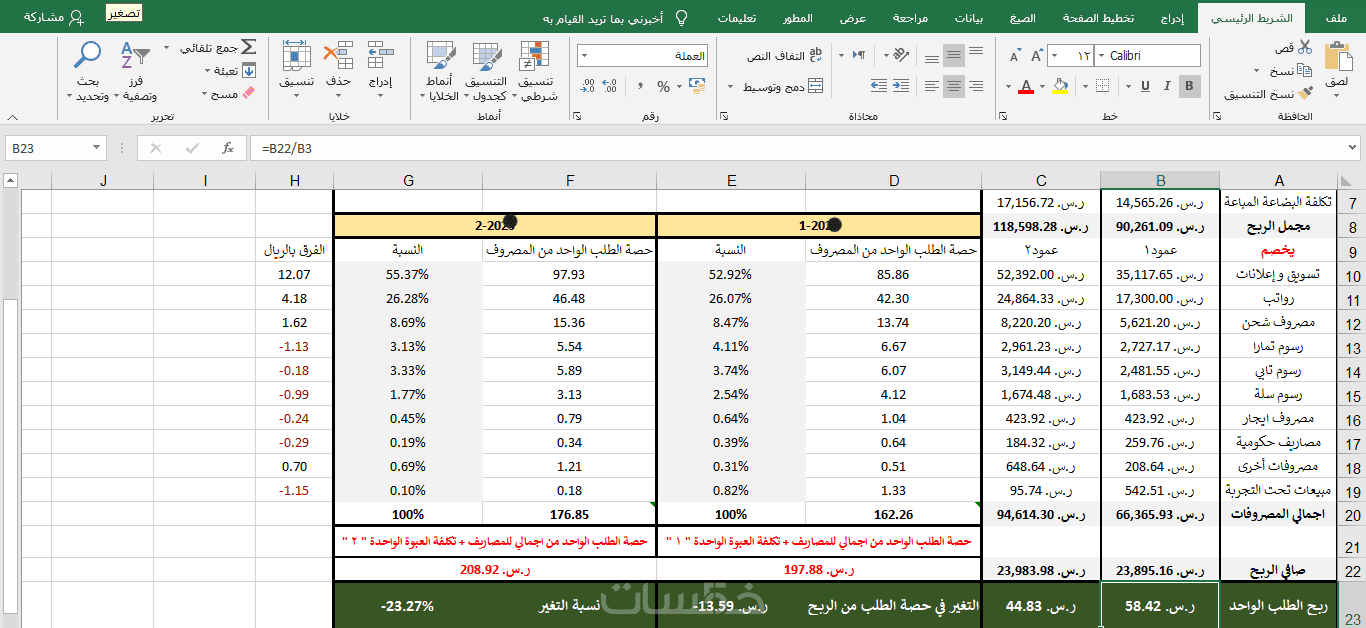This screenshot has height=628, width=1366.
Task: Toggle Align Left horizontal alignment
Action: pyautogui.click(x=930, y=87)
